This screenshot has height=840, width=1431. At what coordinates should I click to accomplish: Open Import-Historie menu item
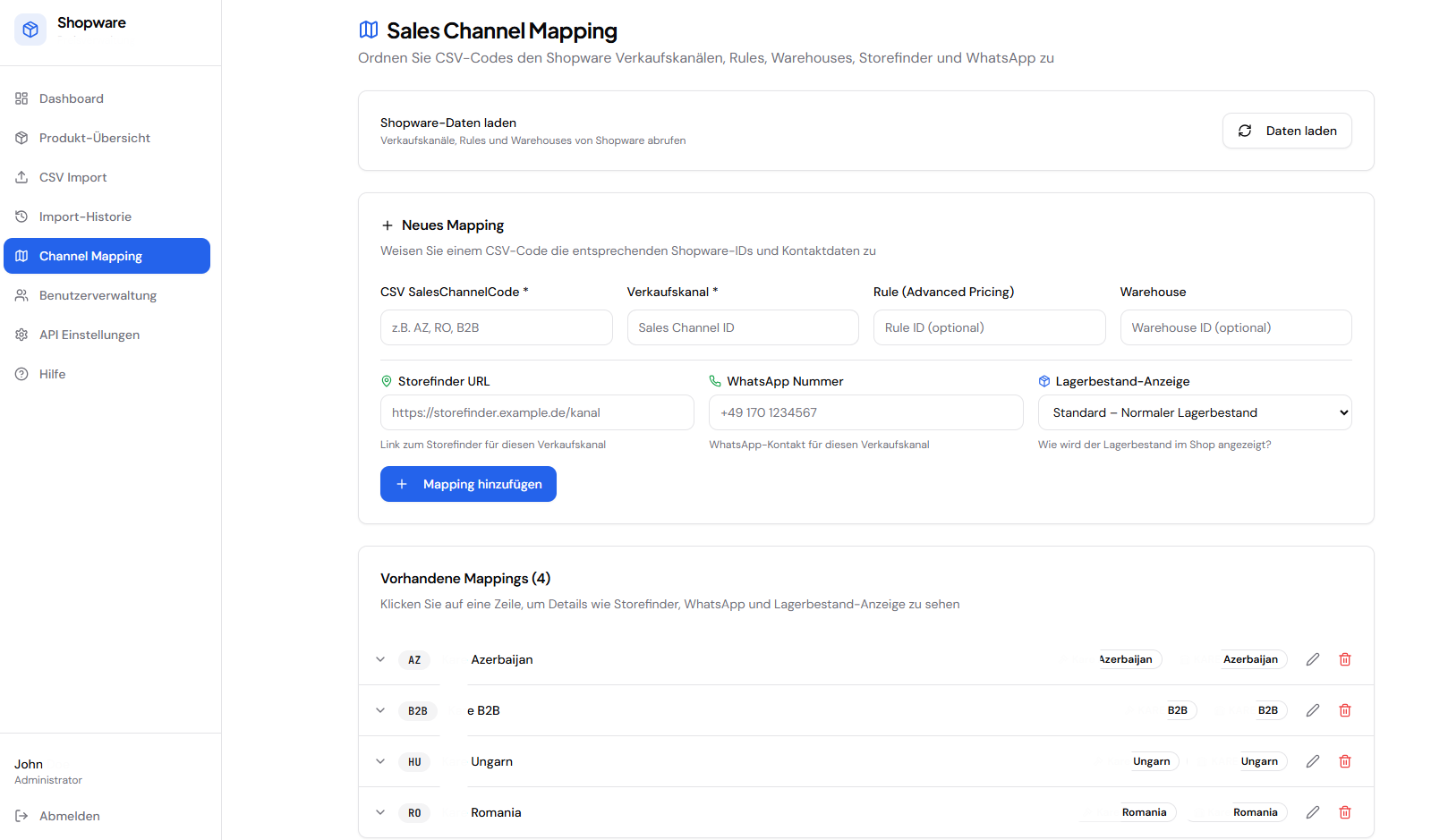(x=106, y=216)
